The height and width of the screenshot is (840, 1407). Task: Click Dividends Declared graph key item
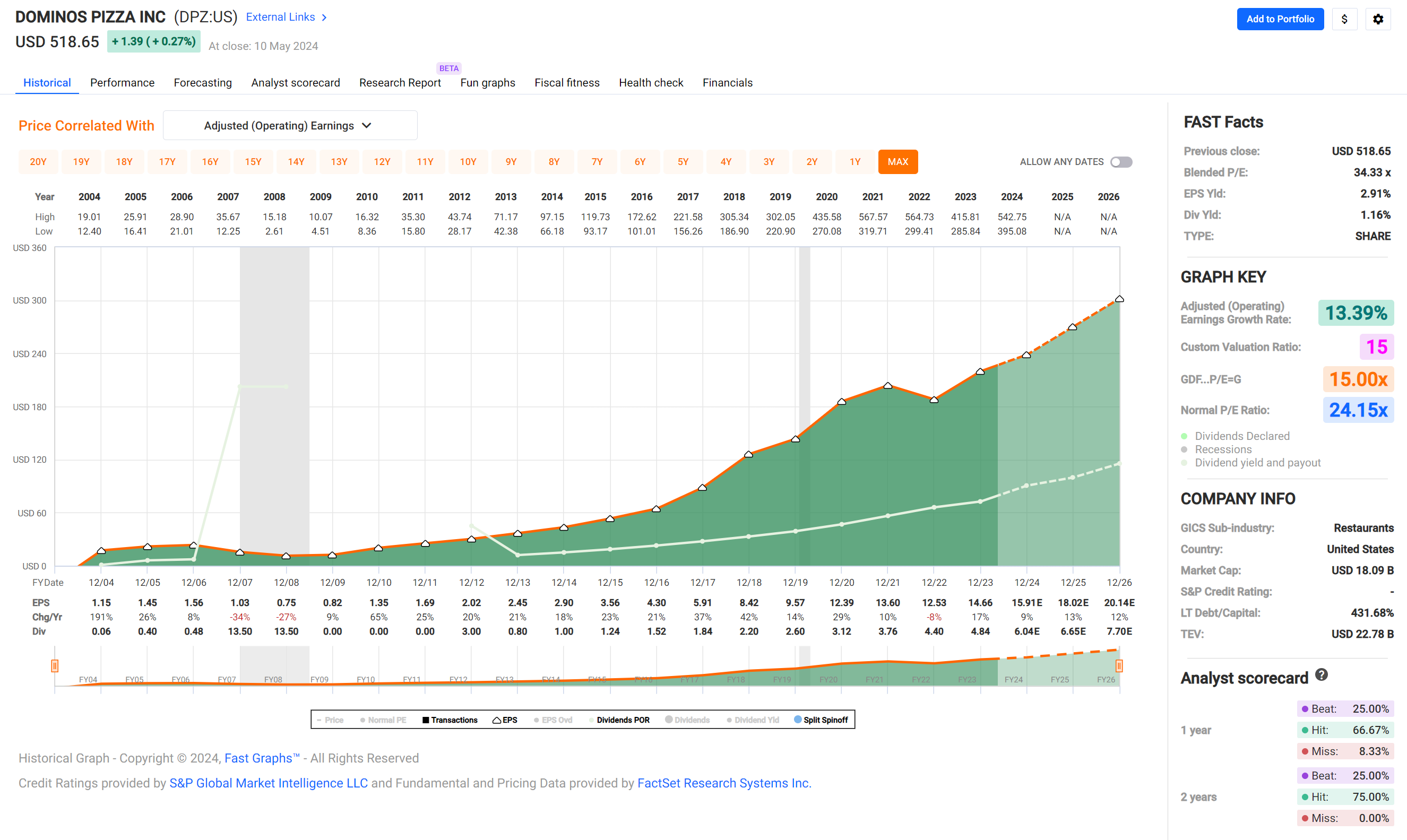click(1236, 436)
